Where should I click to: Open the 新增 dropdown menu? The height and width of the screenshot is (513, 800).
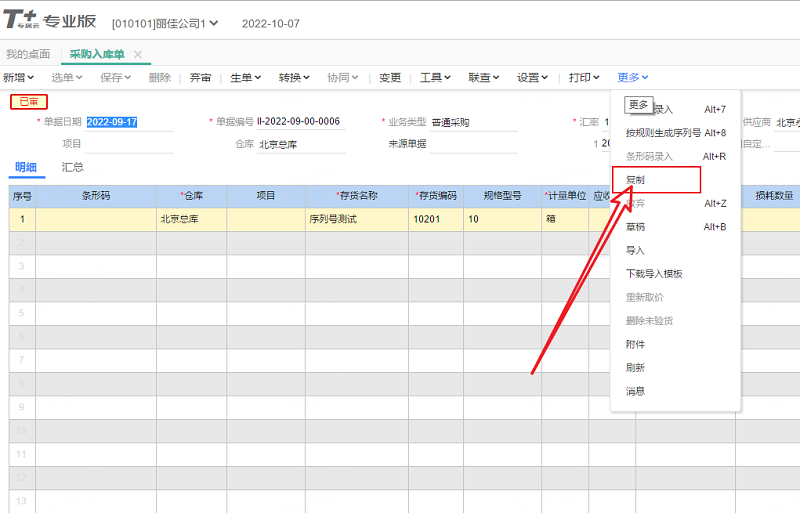click(x=18, y=77)
